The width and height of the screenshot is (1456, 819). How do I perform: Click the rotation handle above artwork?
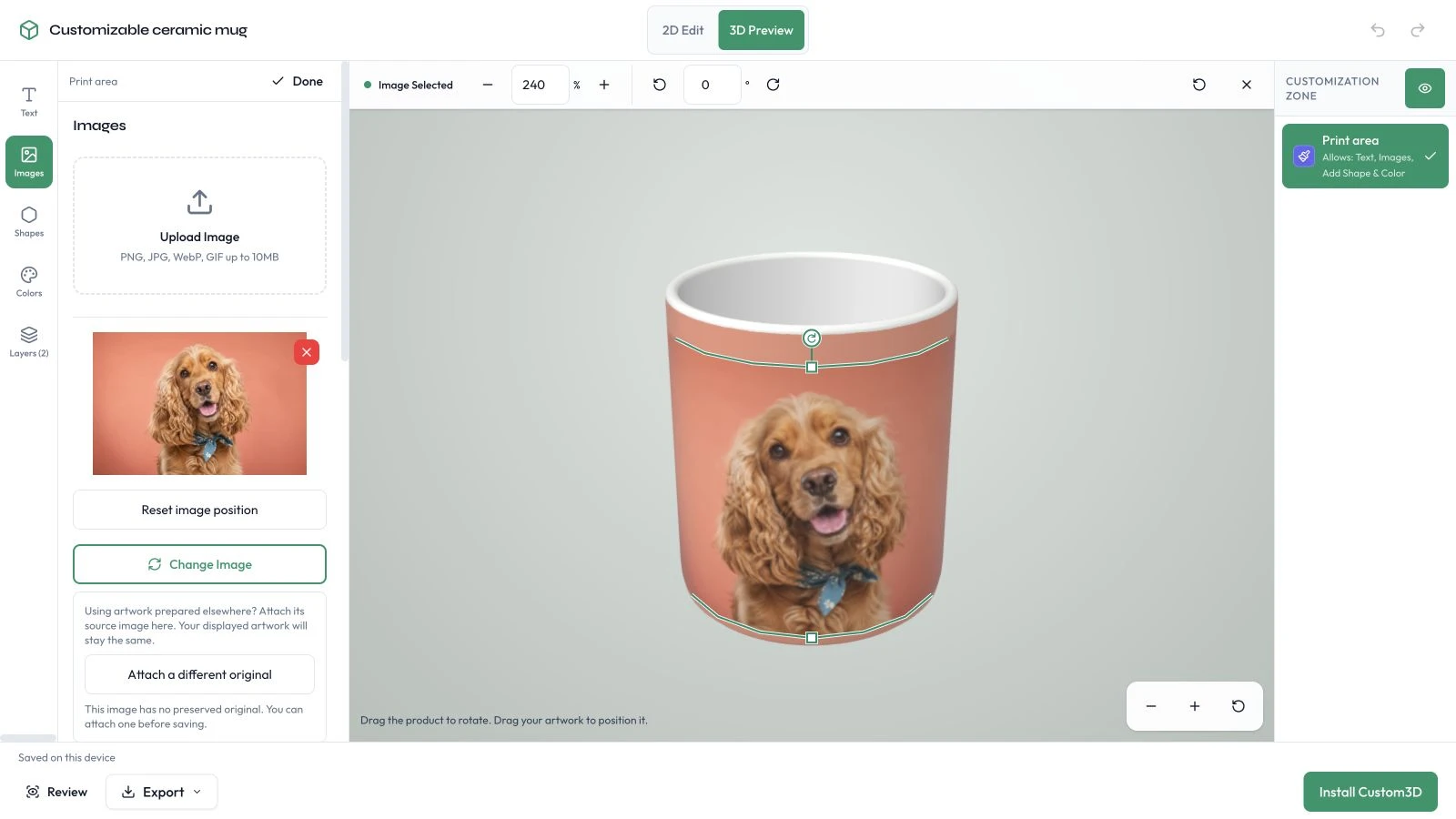click(812, 339)
